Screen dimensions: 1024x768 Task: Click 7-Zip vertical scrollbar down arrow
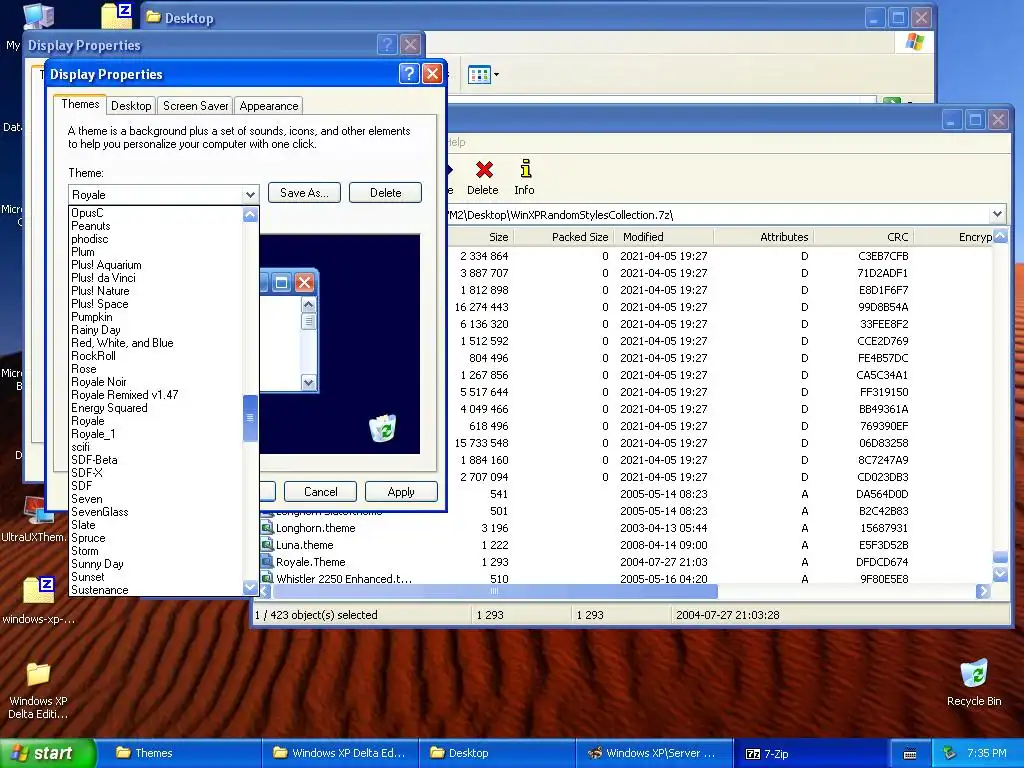[1000, 574]
